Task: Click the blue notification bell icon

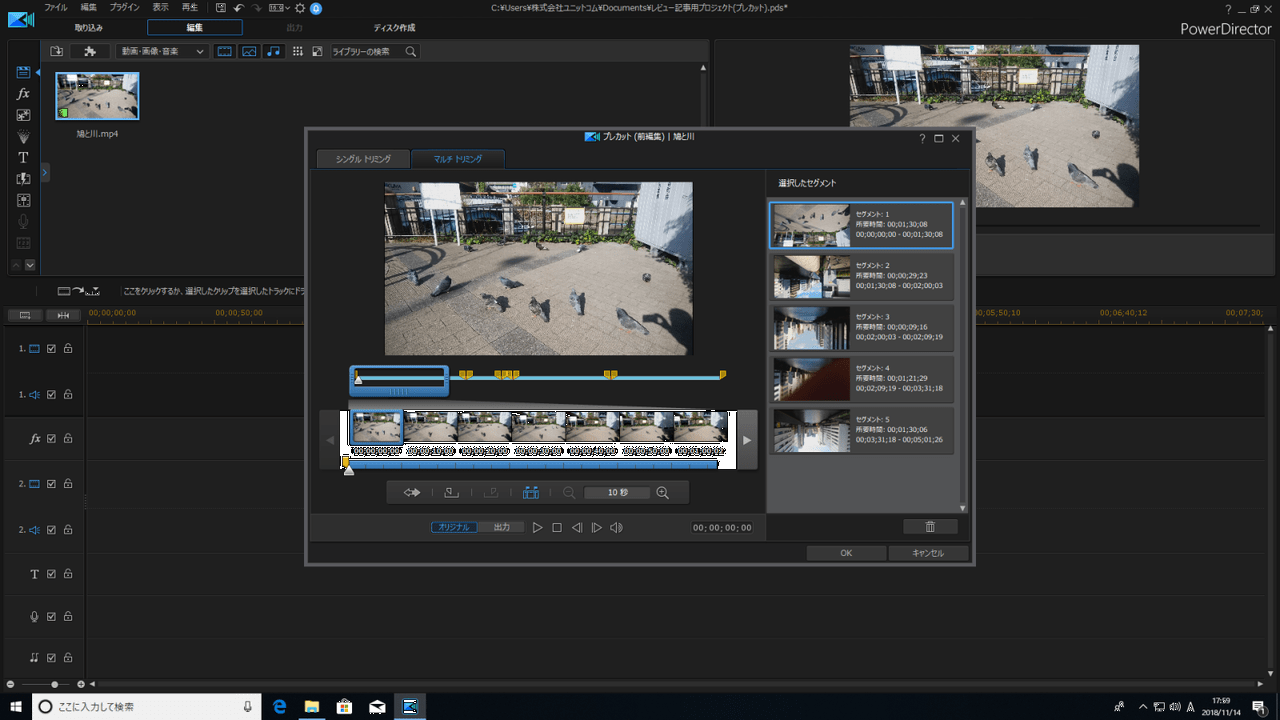Action: click(316, 8)
